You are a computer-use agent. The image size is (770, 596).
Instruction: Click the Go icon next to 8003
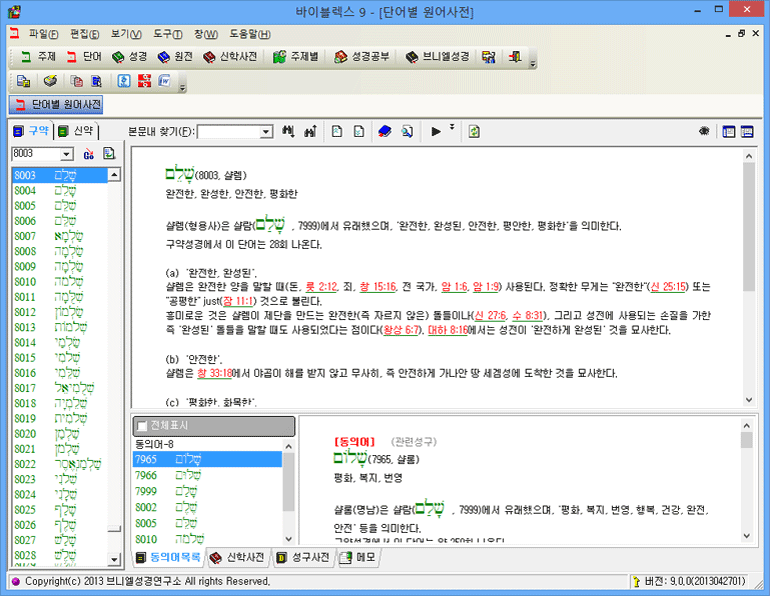click(88, 154)
